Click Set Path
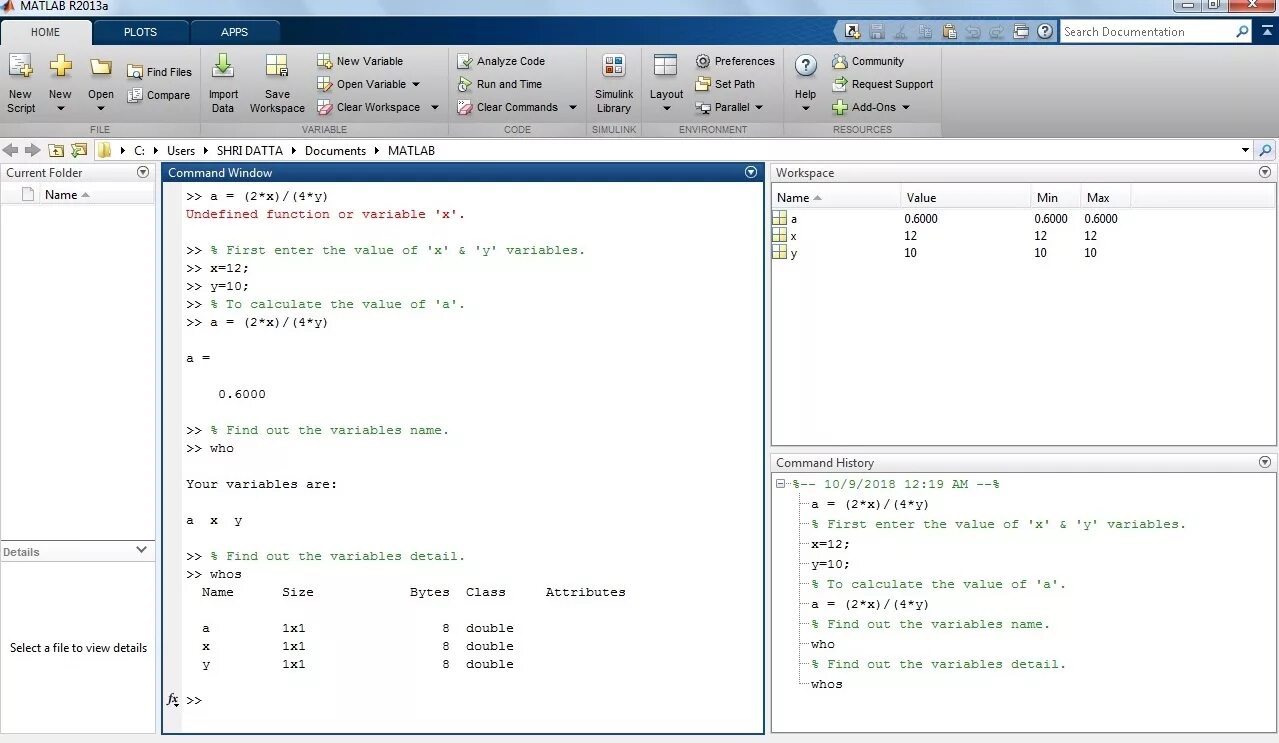Image resolution: width=1279 pixels, height=743 pixels. [x=725, y=84]
